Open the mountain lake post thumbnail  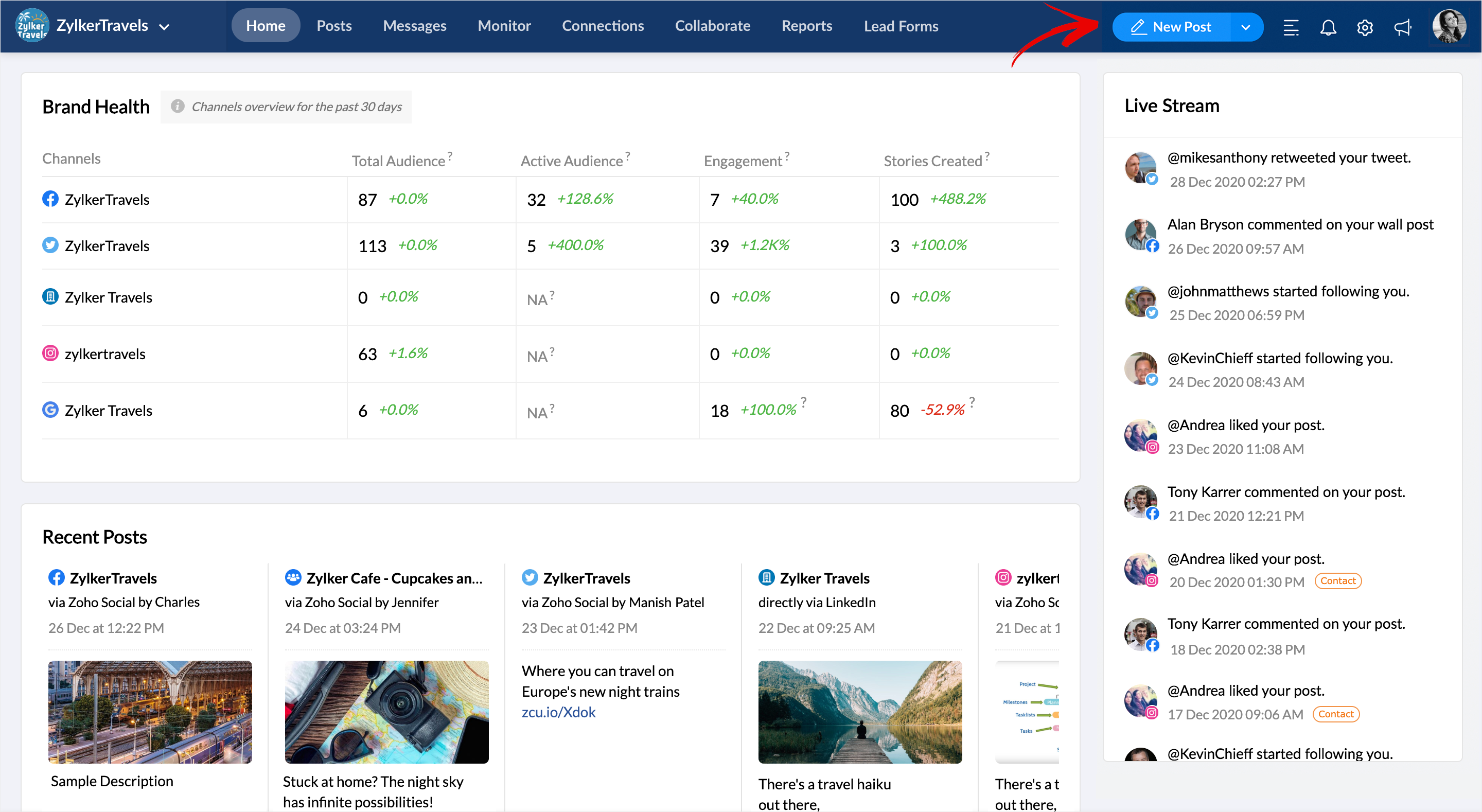tap(859, 711)
